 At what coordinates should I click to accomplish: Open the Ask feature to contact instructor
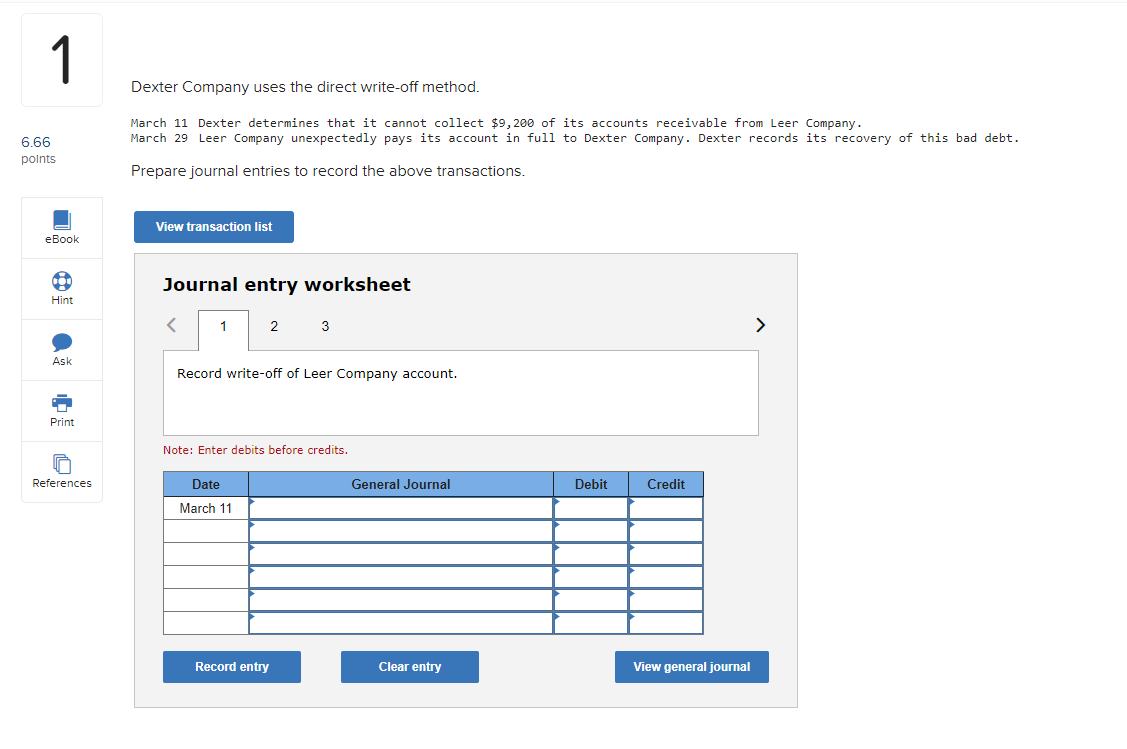pyautogui.click(x=61, y=349)
